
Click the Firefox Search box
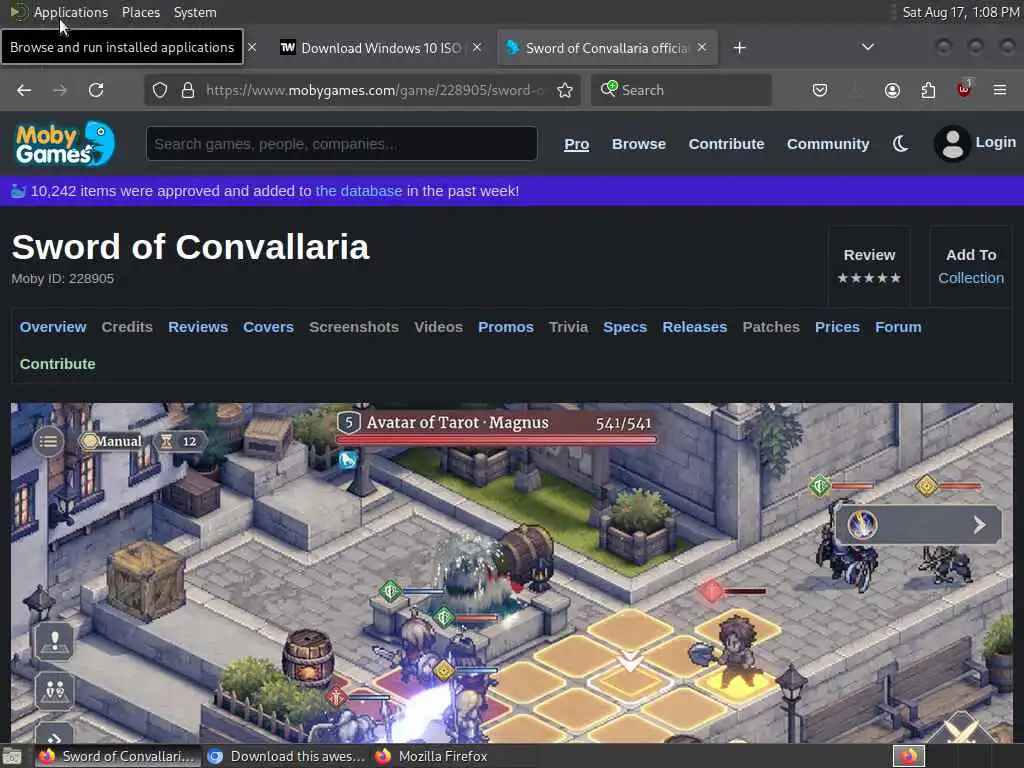click(681, 90)
